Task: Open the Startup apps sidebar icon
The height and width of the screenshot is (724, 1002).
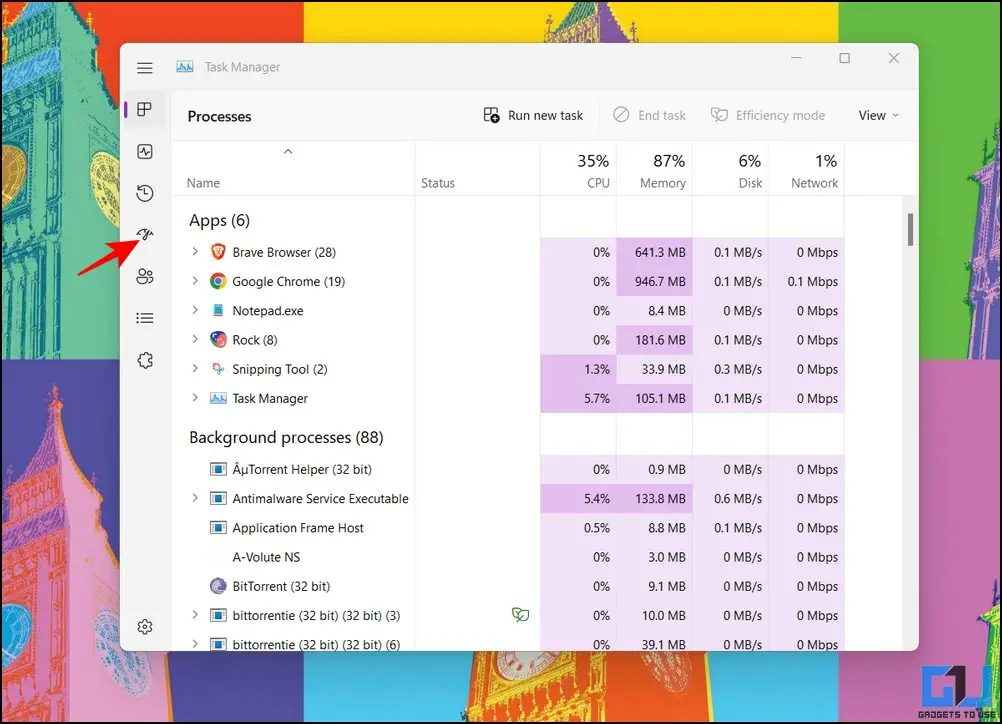Action: click(144, 235)
